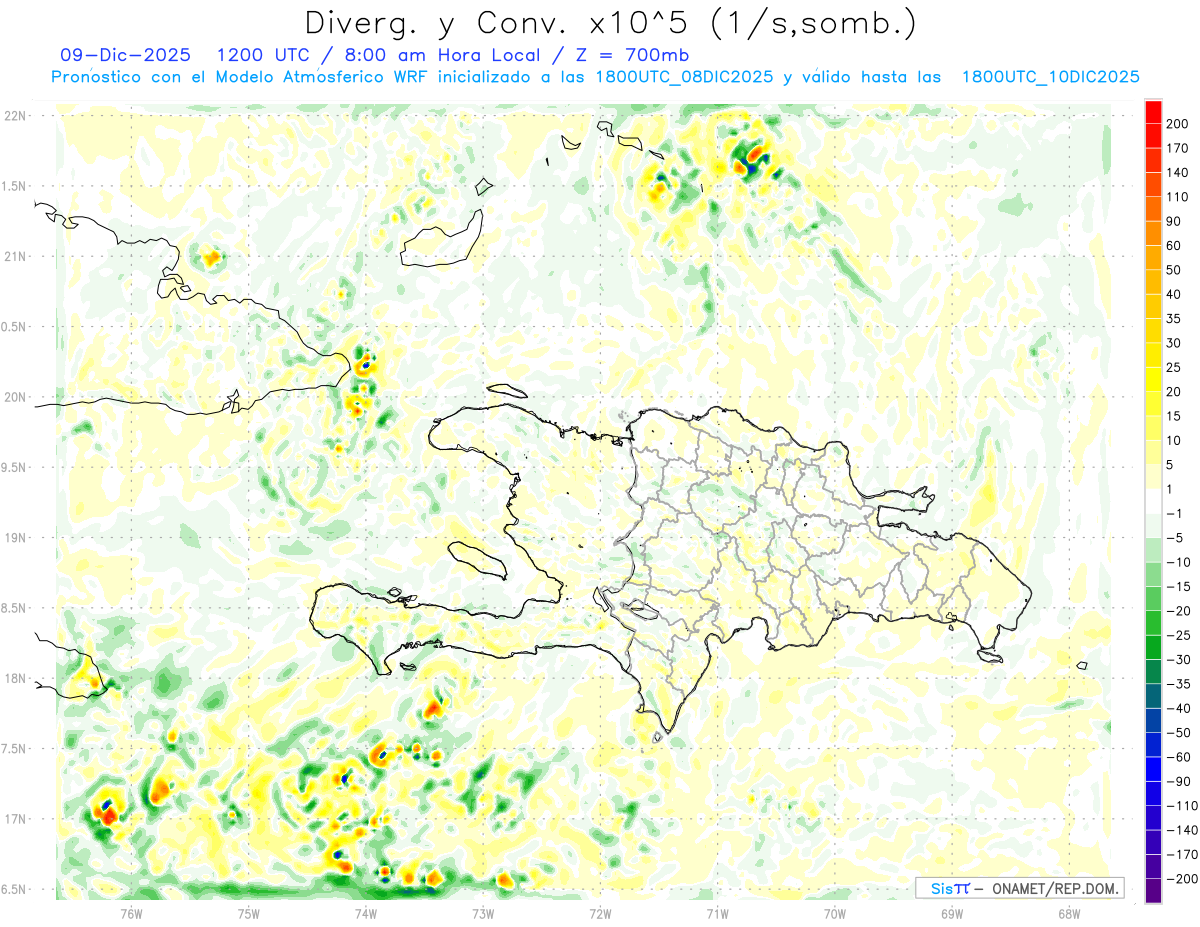Click the dark purple swatch below -200
Screen dimensions: 1200x927
pos(1153,892)
